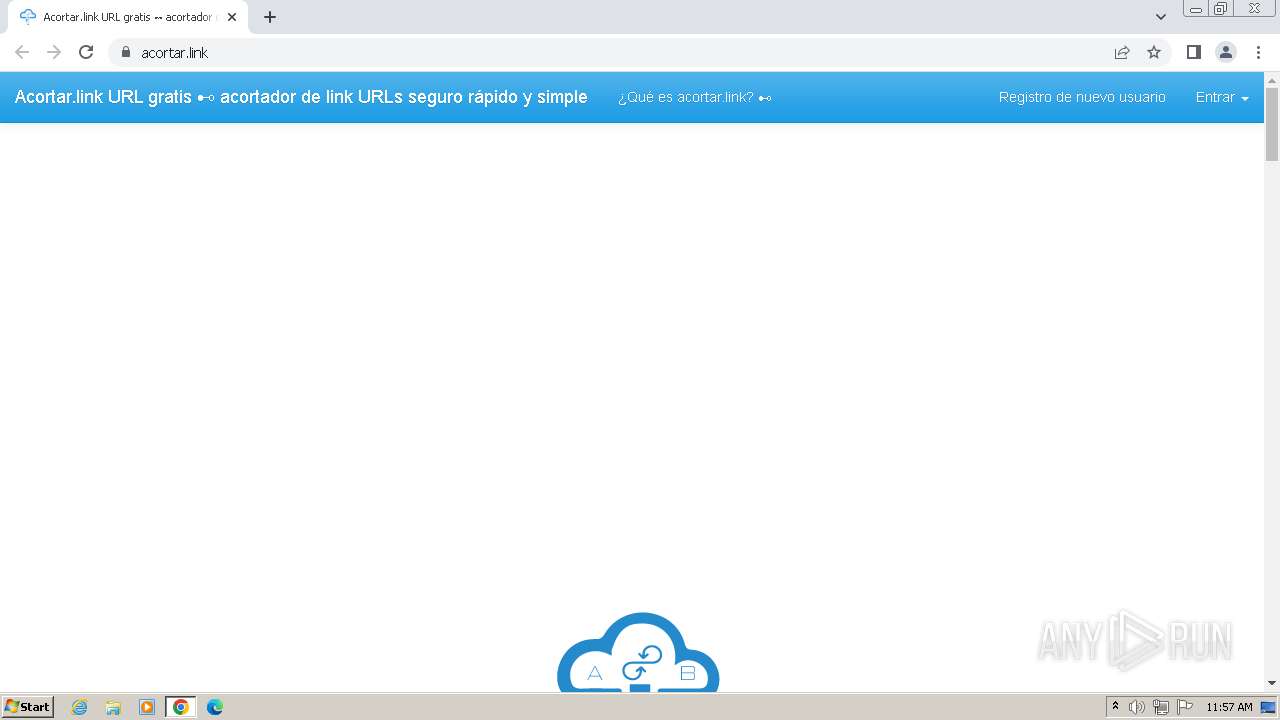This screenshot has height=720, width=1280.
Task: Open the tab search dropdown arrow
Action: (1161, 17)
